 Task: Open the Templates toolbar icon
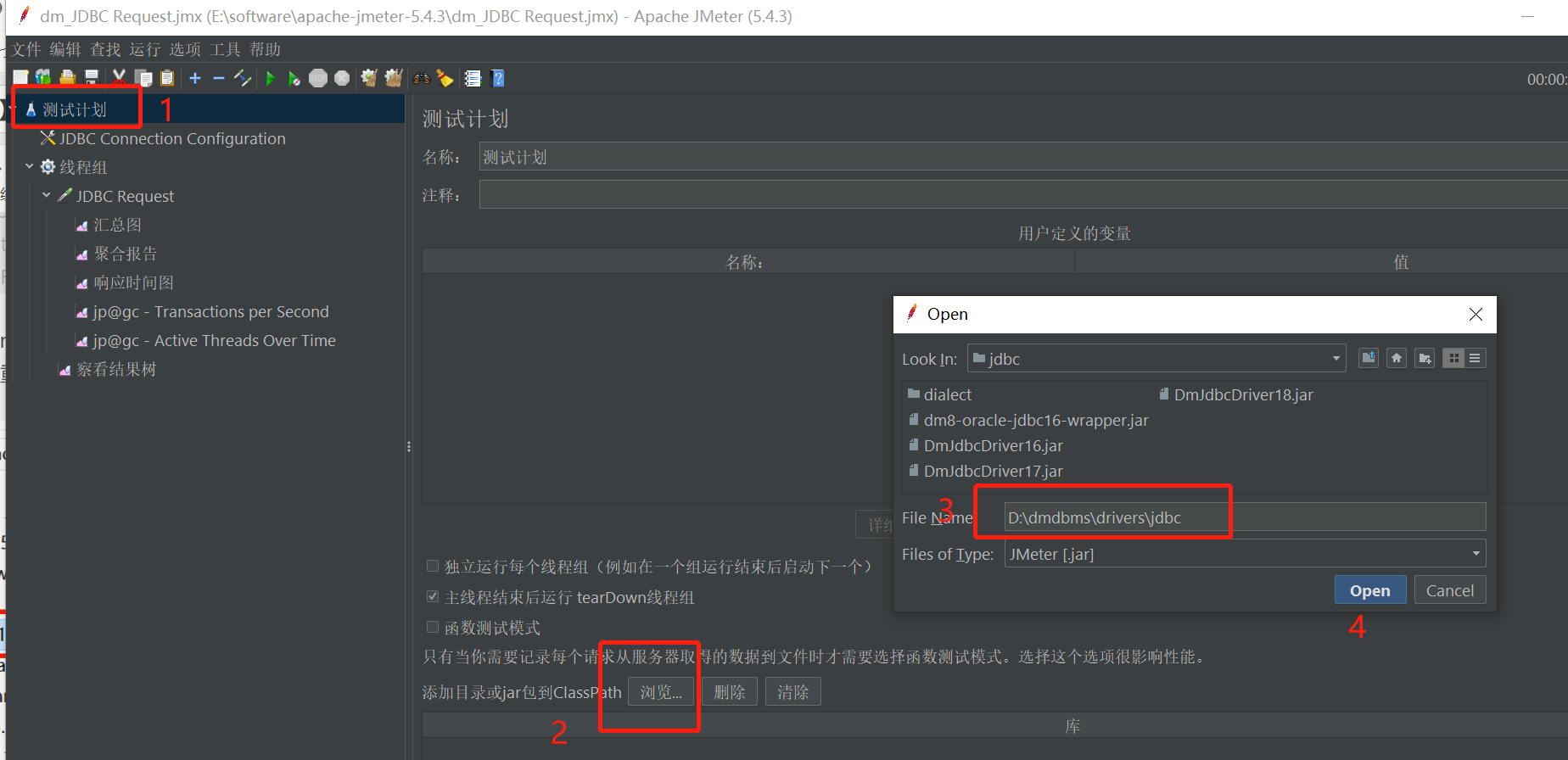[43, 78]
